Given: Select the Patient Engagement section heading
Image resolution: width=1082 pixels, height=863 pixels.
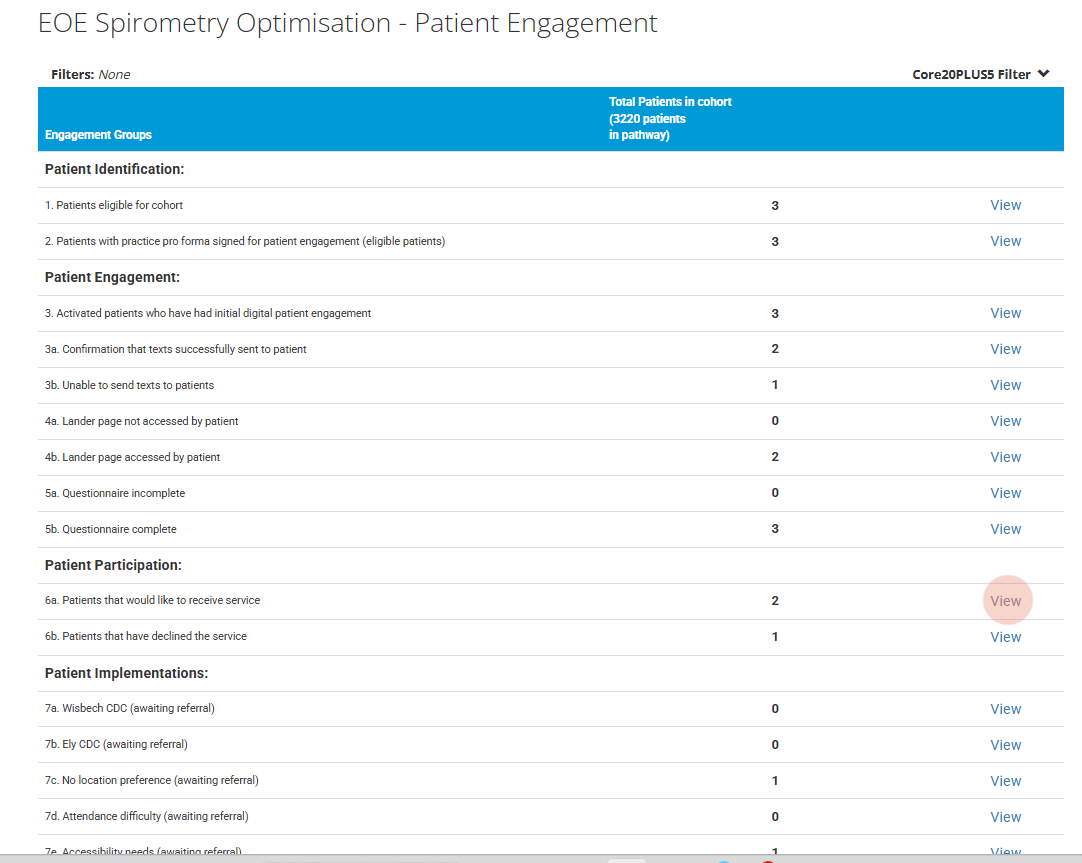Looking at the screenshot, I should [112, 277].
